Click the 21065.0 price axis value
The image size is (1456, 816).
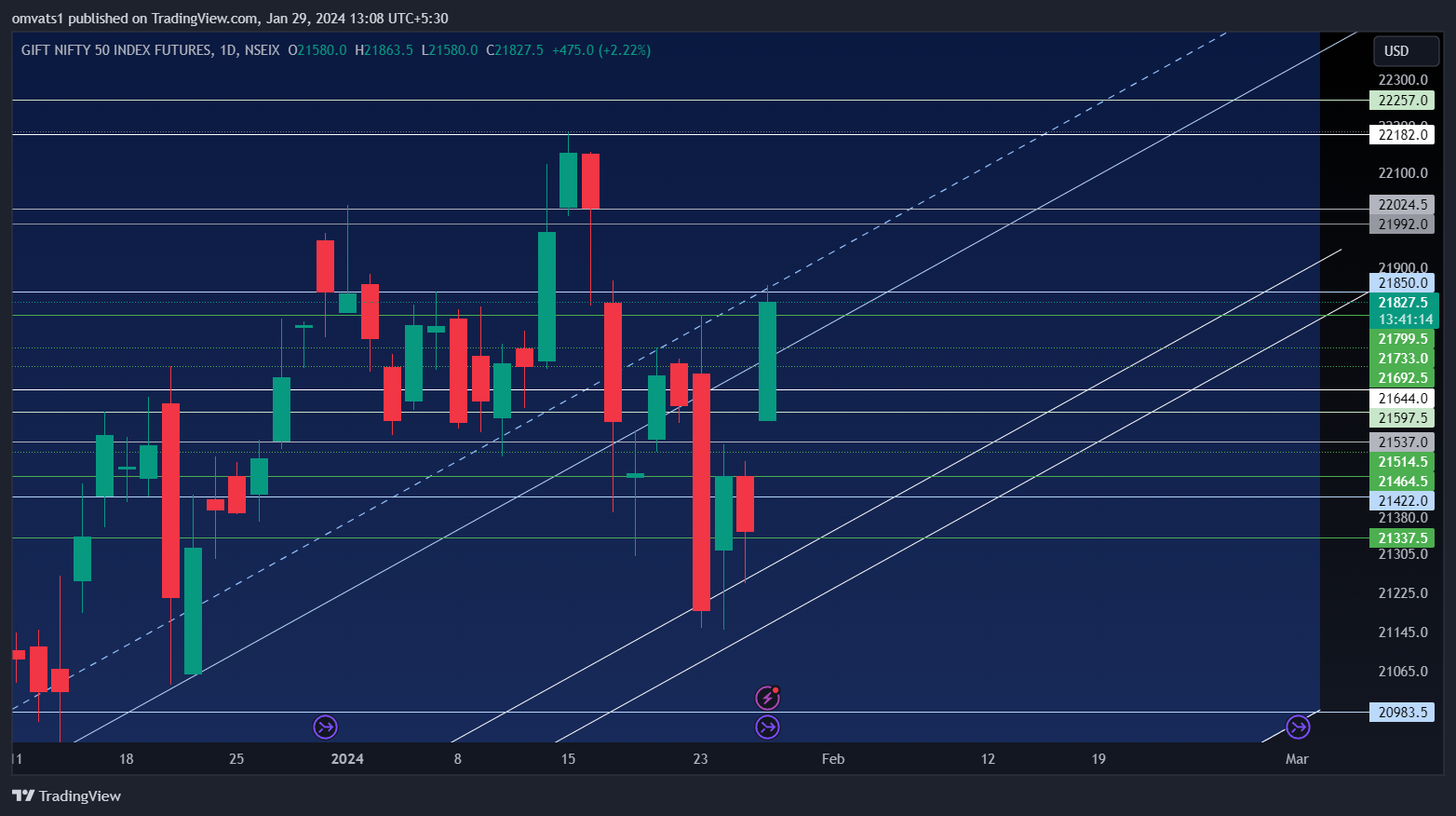point(1403,672)
